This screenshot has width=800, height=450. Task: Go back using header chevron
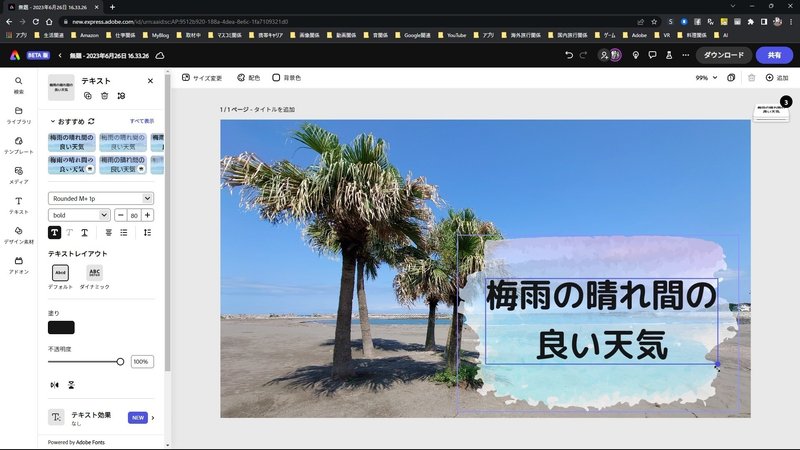pos(60,55)
